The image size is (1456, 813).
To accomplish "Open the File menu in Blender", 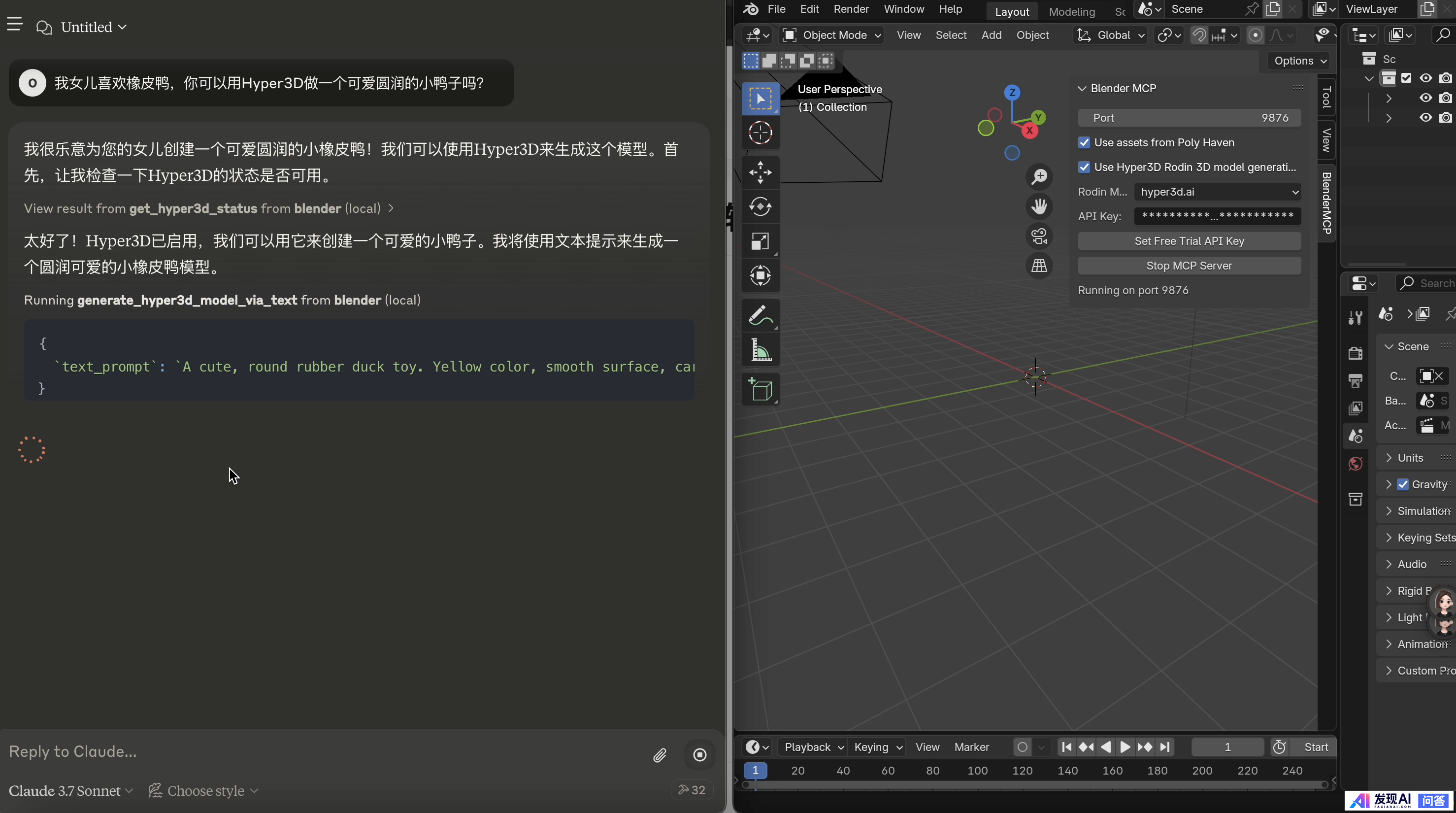I will pos(776,9).
